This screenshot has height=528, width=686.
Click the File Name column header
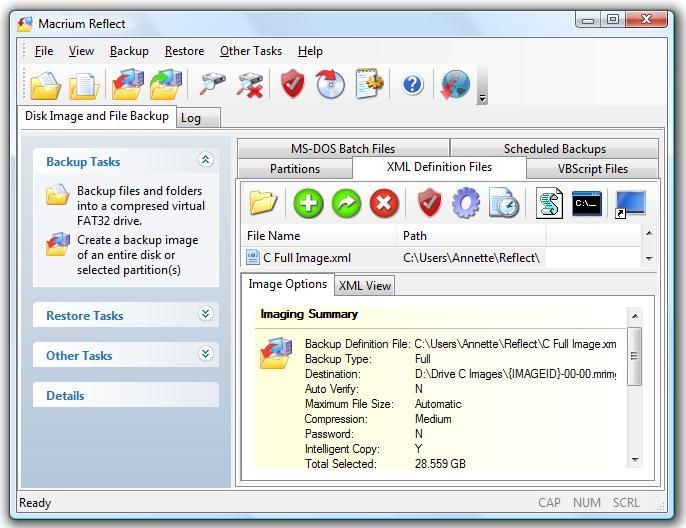tap(318, 236)
